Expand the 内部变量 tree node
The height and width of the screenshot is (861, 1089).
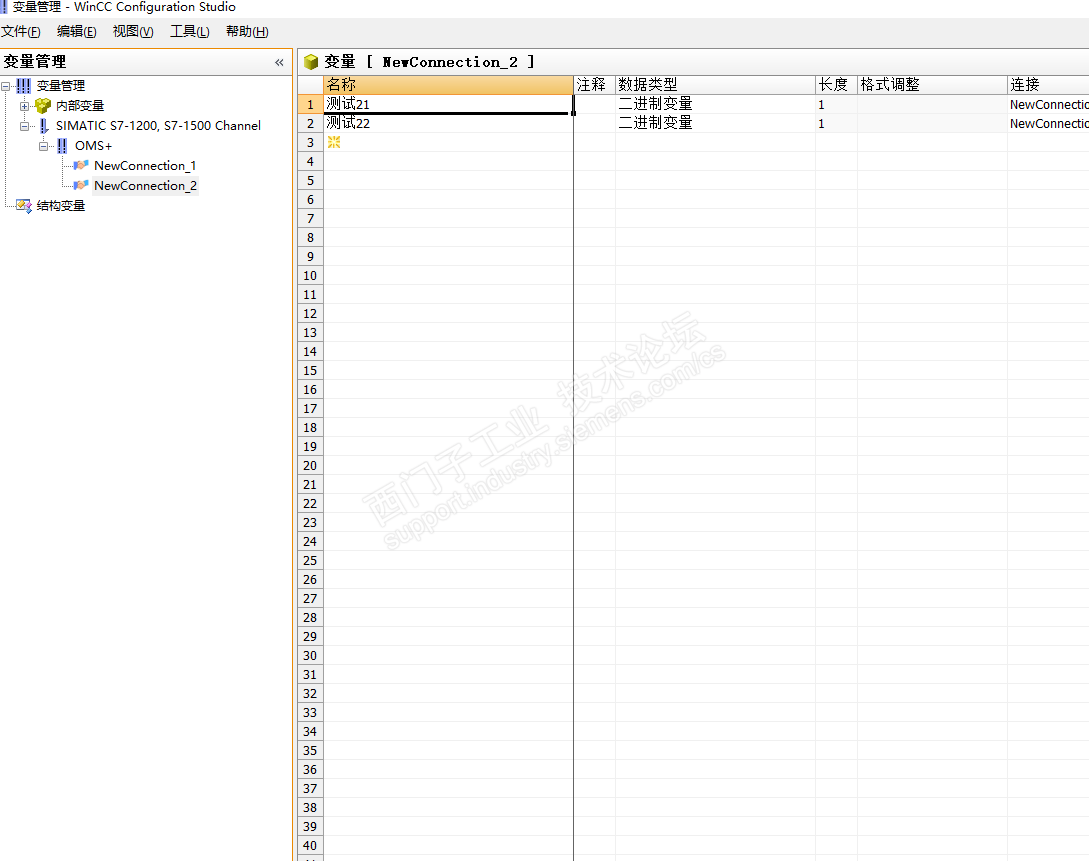[x=24, y=106]
